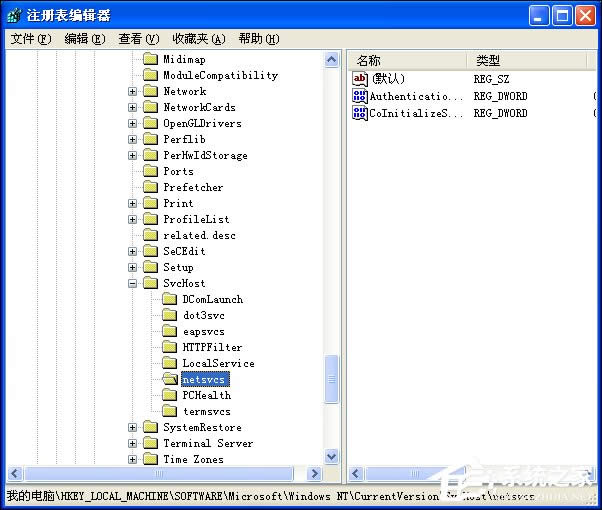Expand the OpenGLDrivers key

[x=132, y=123]
